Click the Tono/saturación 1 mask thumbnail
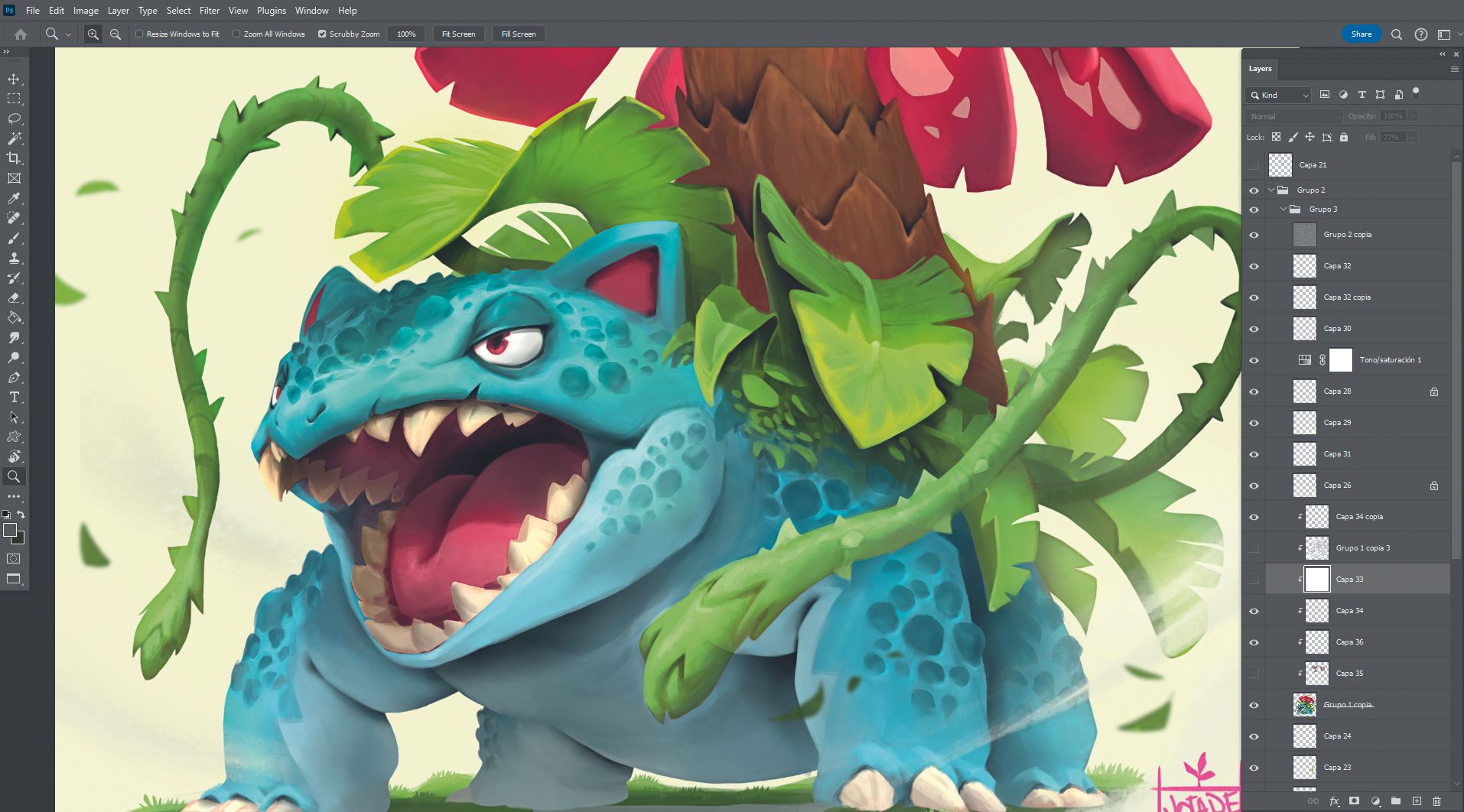This screenshot has height=812, width=1464. (x=1341, y=359)
